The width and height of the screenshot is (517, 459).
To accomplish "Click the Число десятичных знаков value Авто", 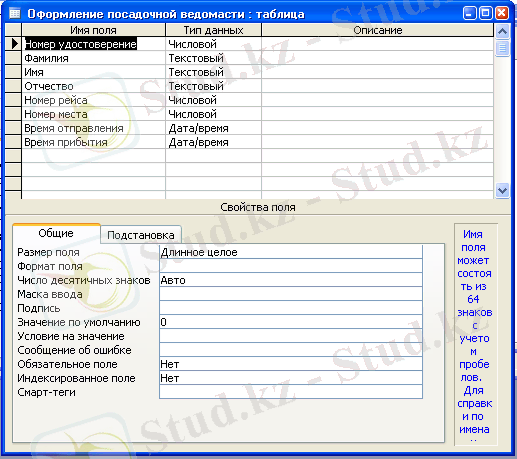I will (x=291, y=280).
